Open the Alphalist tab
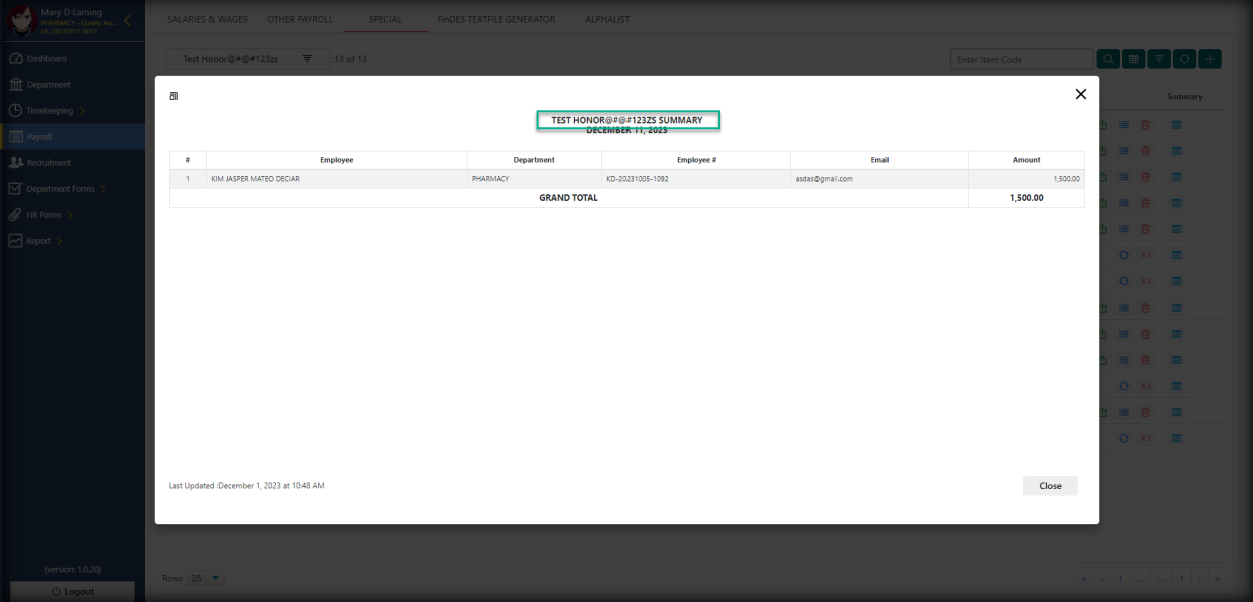Image resolution: width=1253 pixels, height=602 pixels. click(x=607, y=19)
